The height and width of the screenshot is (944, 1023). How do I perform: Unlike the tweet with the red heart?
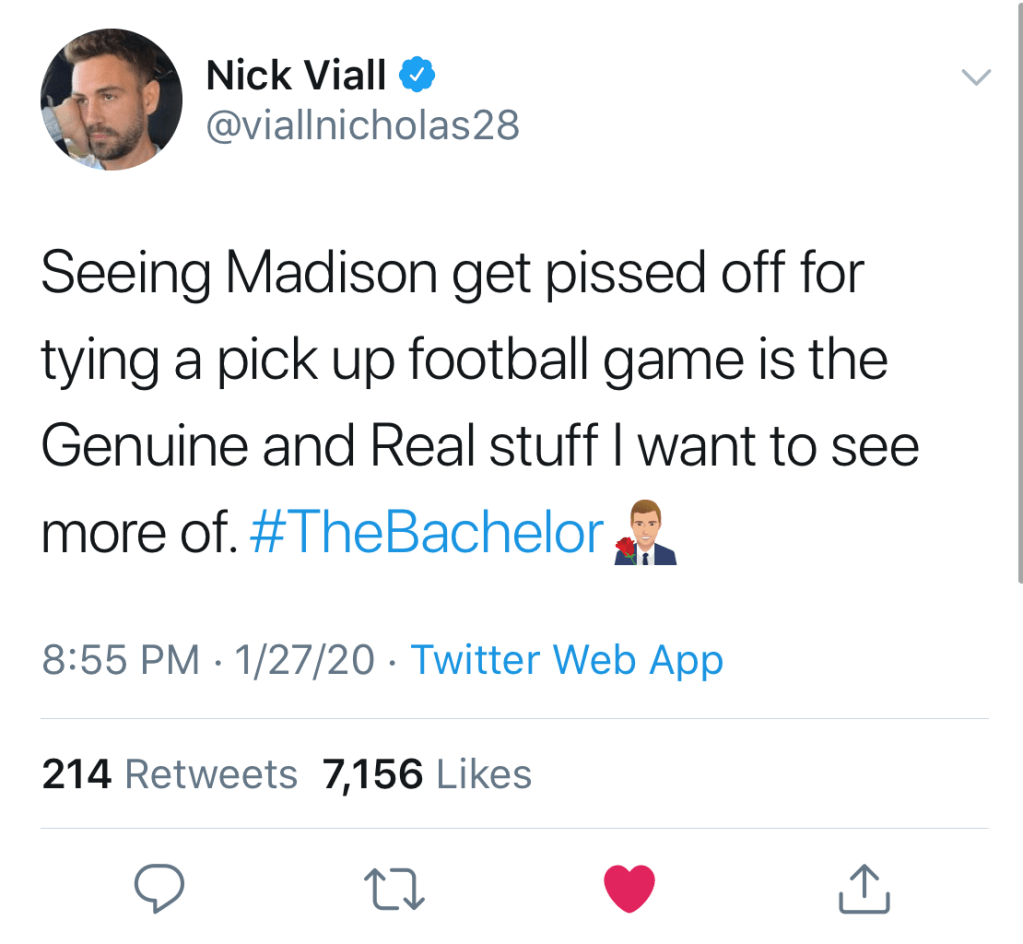630,888
